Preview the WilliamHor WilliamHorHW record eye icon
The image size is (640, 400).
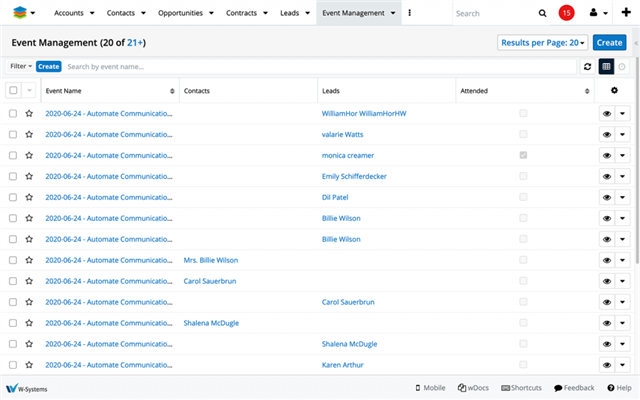tap(607, 113)
